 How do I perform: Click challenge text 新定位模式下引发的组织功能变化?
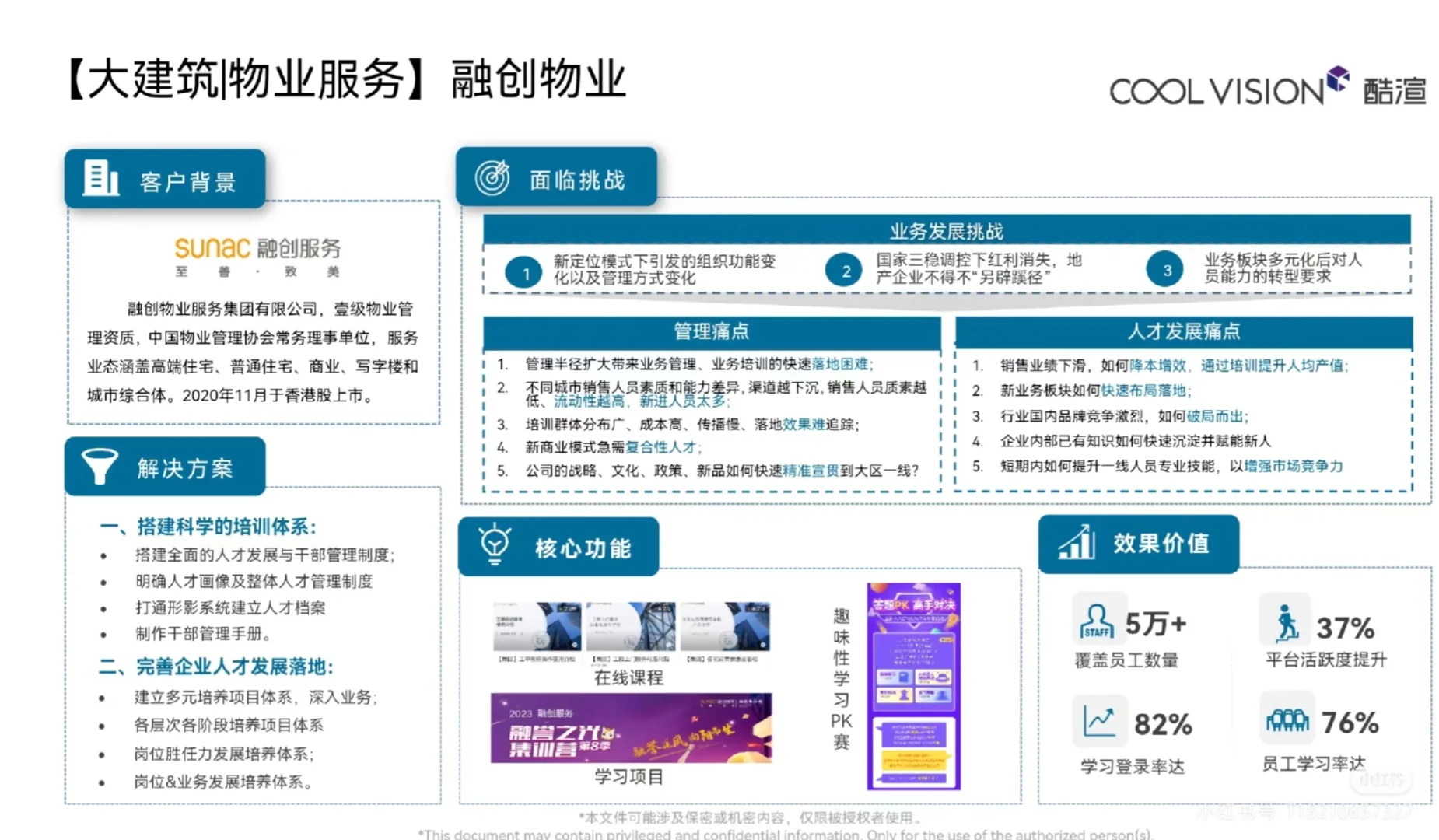pos(664,269)
